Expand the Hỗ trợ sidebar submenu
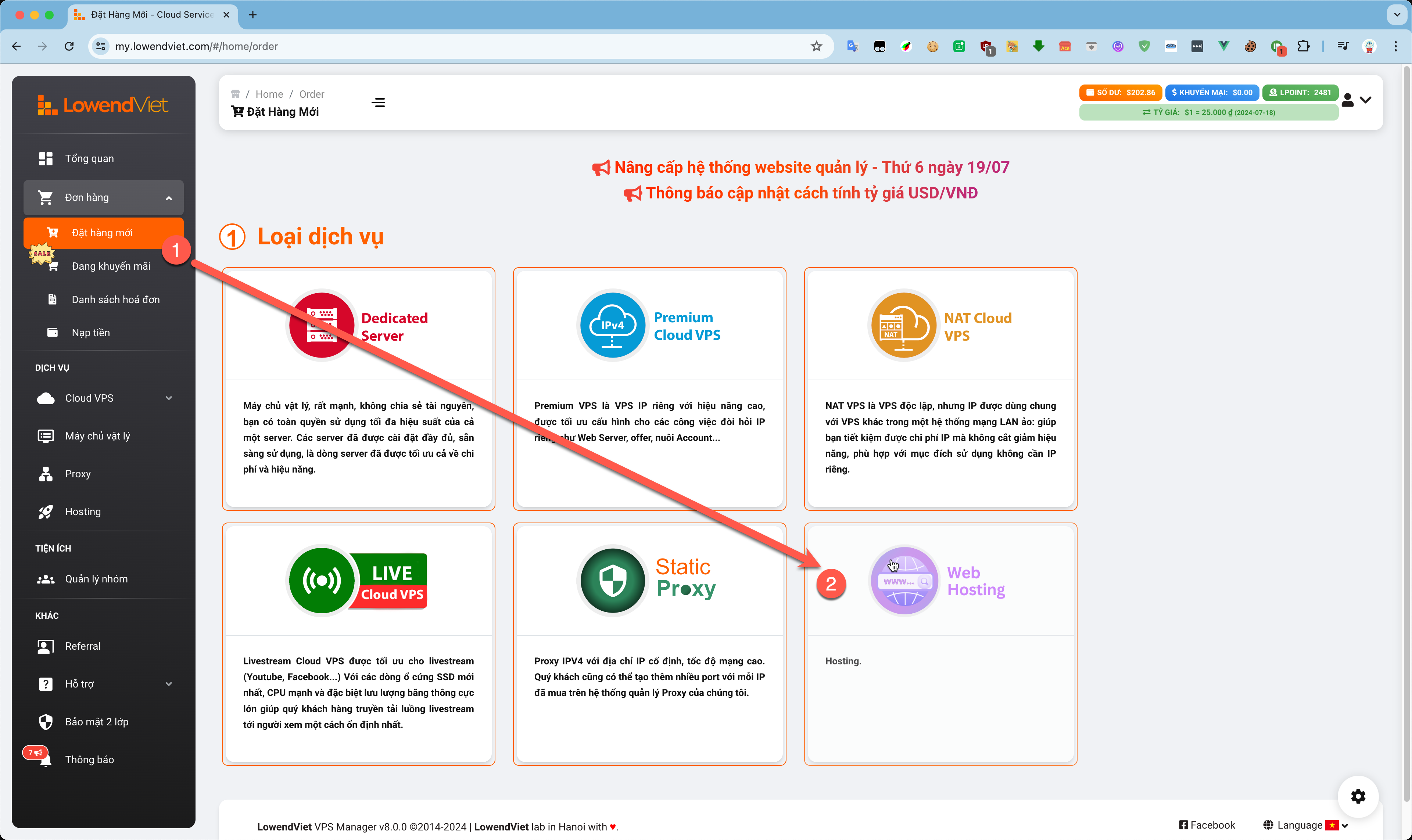Image resolution: width=1412 pixels, height=840 pixels. coord(104,684)
